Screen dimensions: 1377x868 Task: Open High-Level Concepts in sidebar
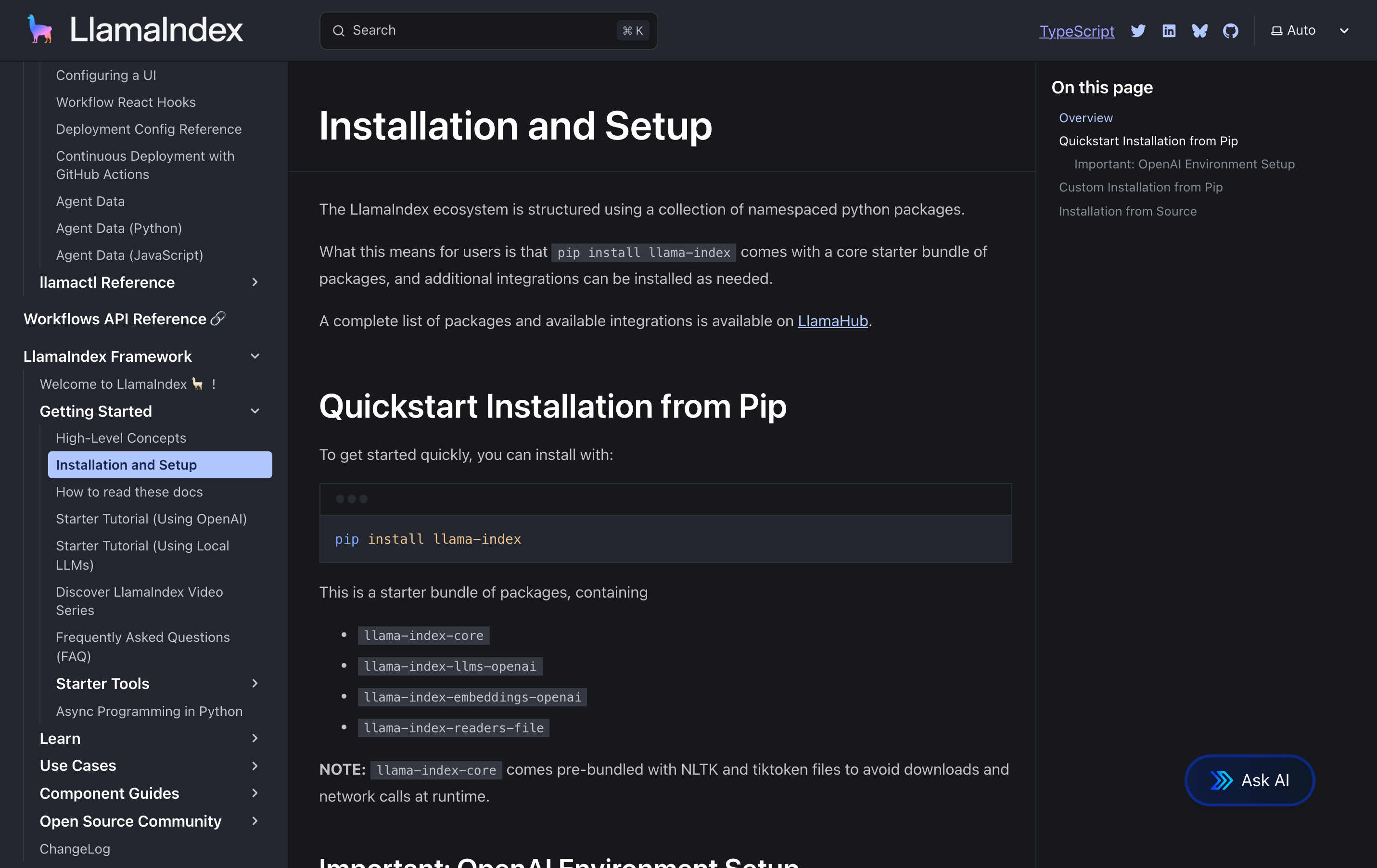pyautogui.click(x=121, y=438)
